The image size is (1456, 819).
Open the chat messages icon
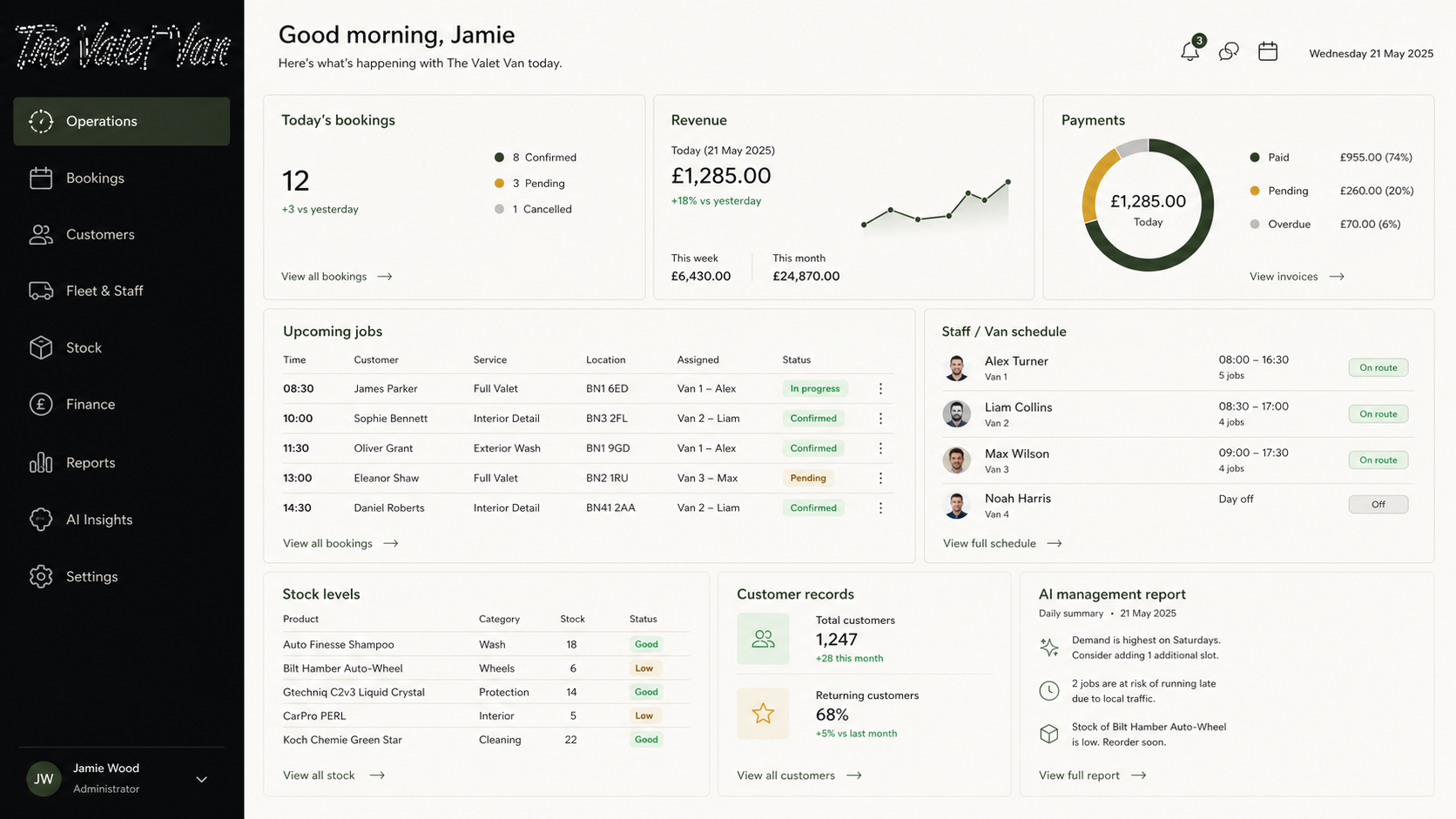click(x=1229, y=51)
